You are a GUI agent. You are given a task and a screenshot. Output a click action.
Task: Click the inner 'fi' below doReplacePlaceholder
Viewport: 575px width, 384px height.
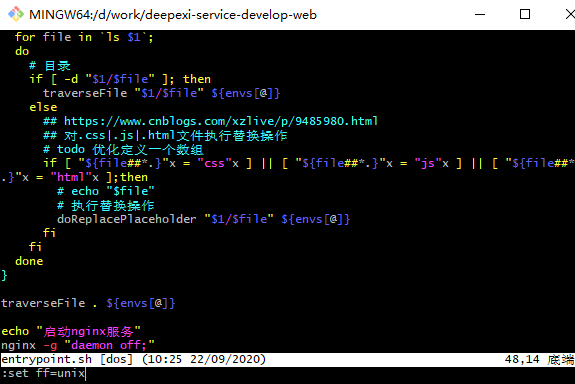(49, 233)
